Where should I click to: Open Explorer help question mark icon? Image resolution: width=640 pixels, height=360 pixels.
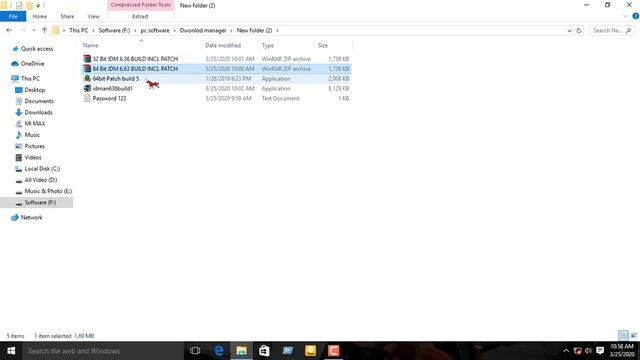tap(636, 16)
